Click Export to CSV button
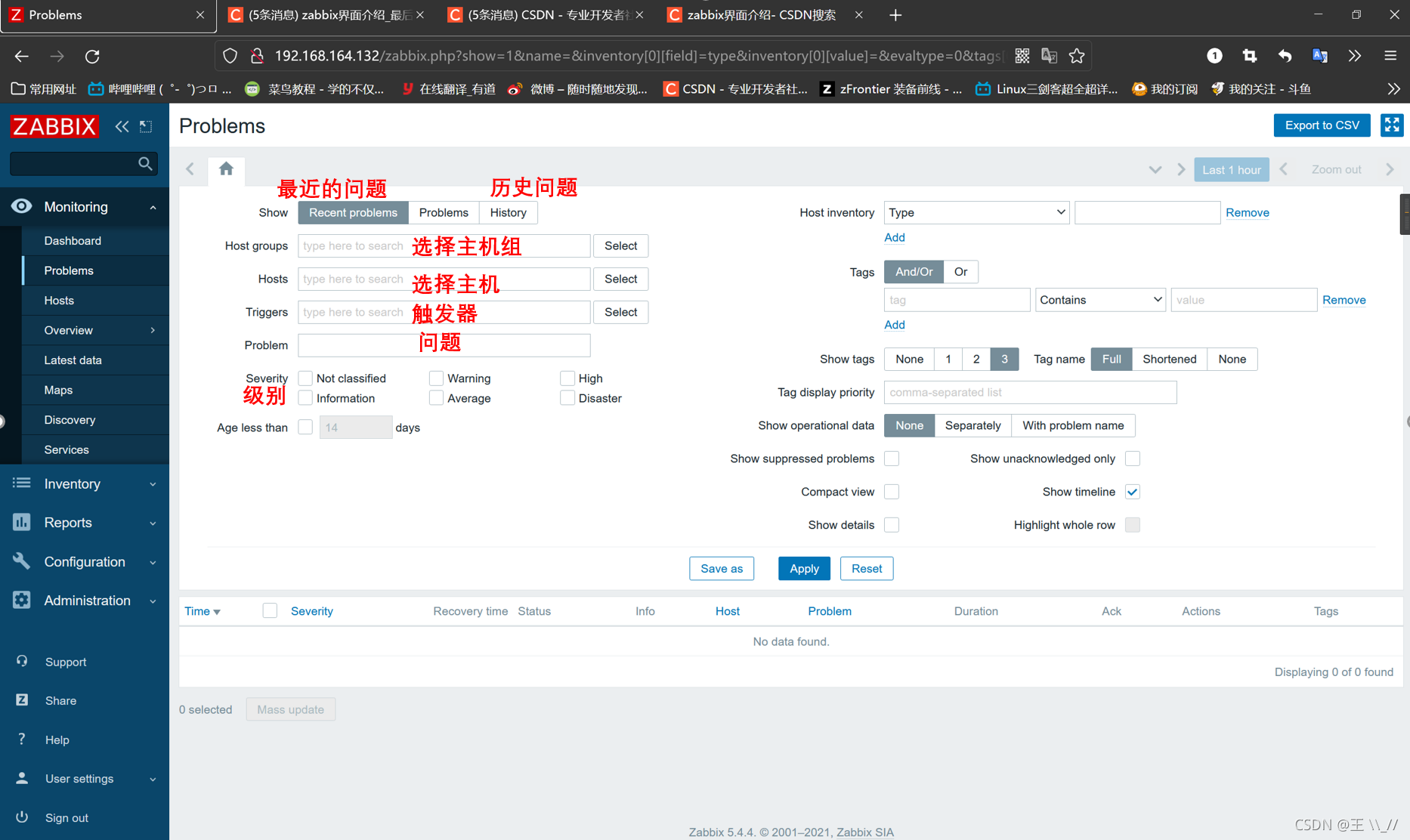Viewport: 1410px width, 840px height. [x=1322, y=125]
